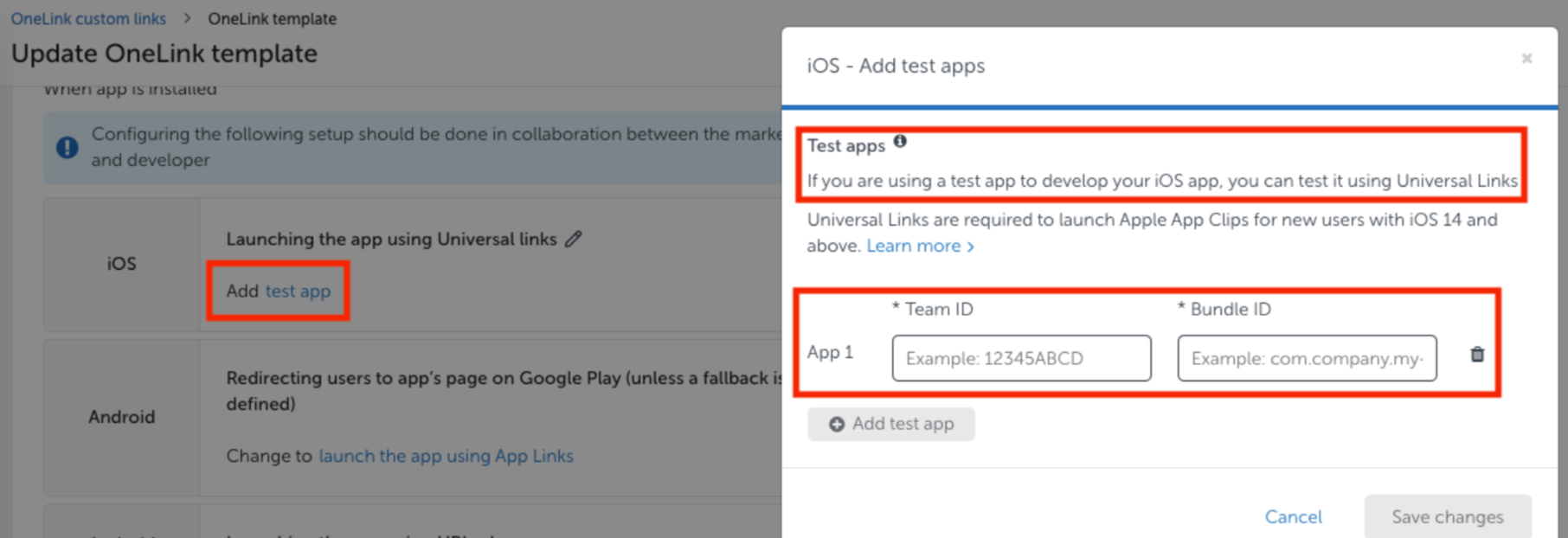1568x538 pixels.
Task: Cancel the Add test apps dialog
Action: 1293,517
